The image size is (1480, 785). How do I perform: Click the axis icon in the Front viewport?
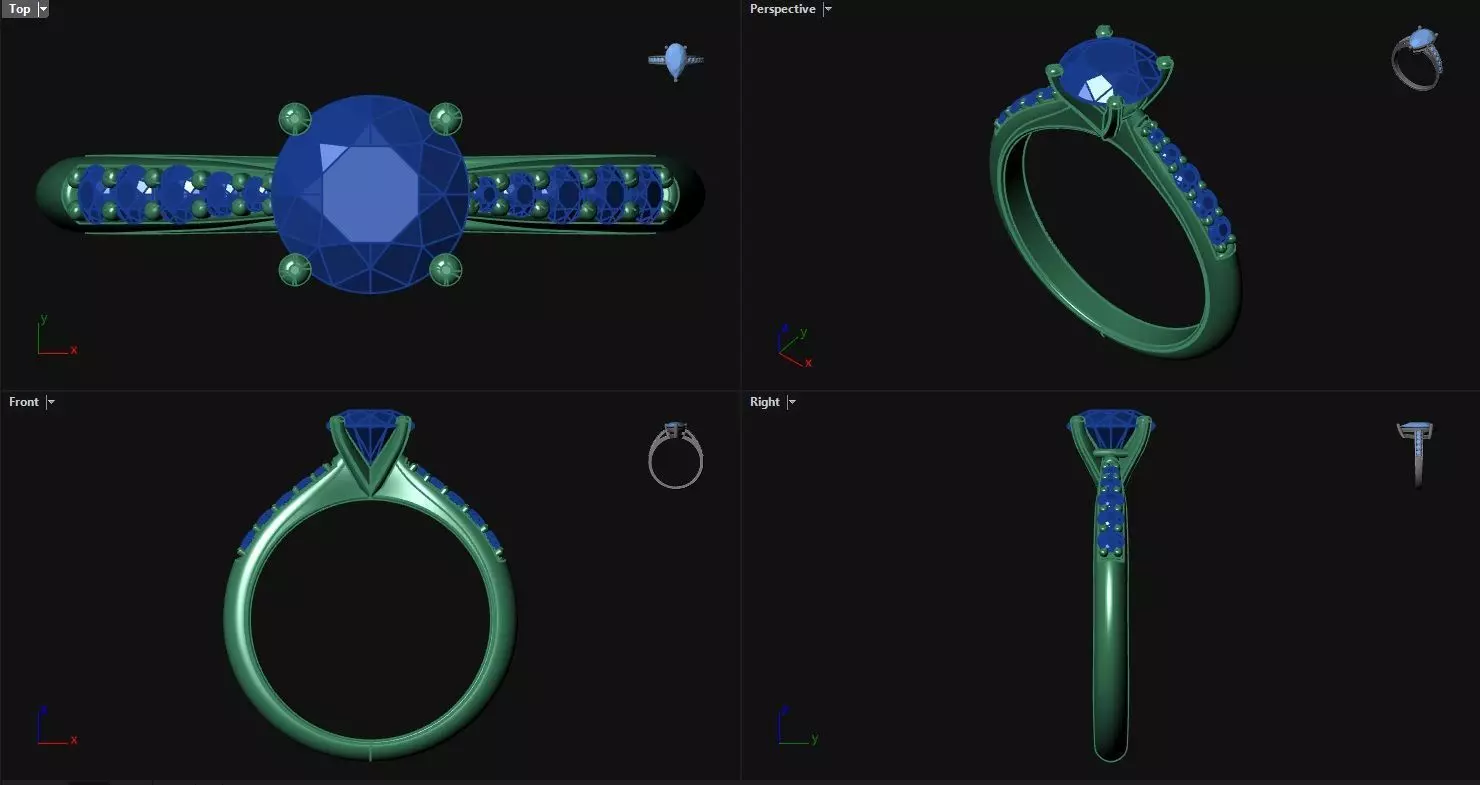55,727
